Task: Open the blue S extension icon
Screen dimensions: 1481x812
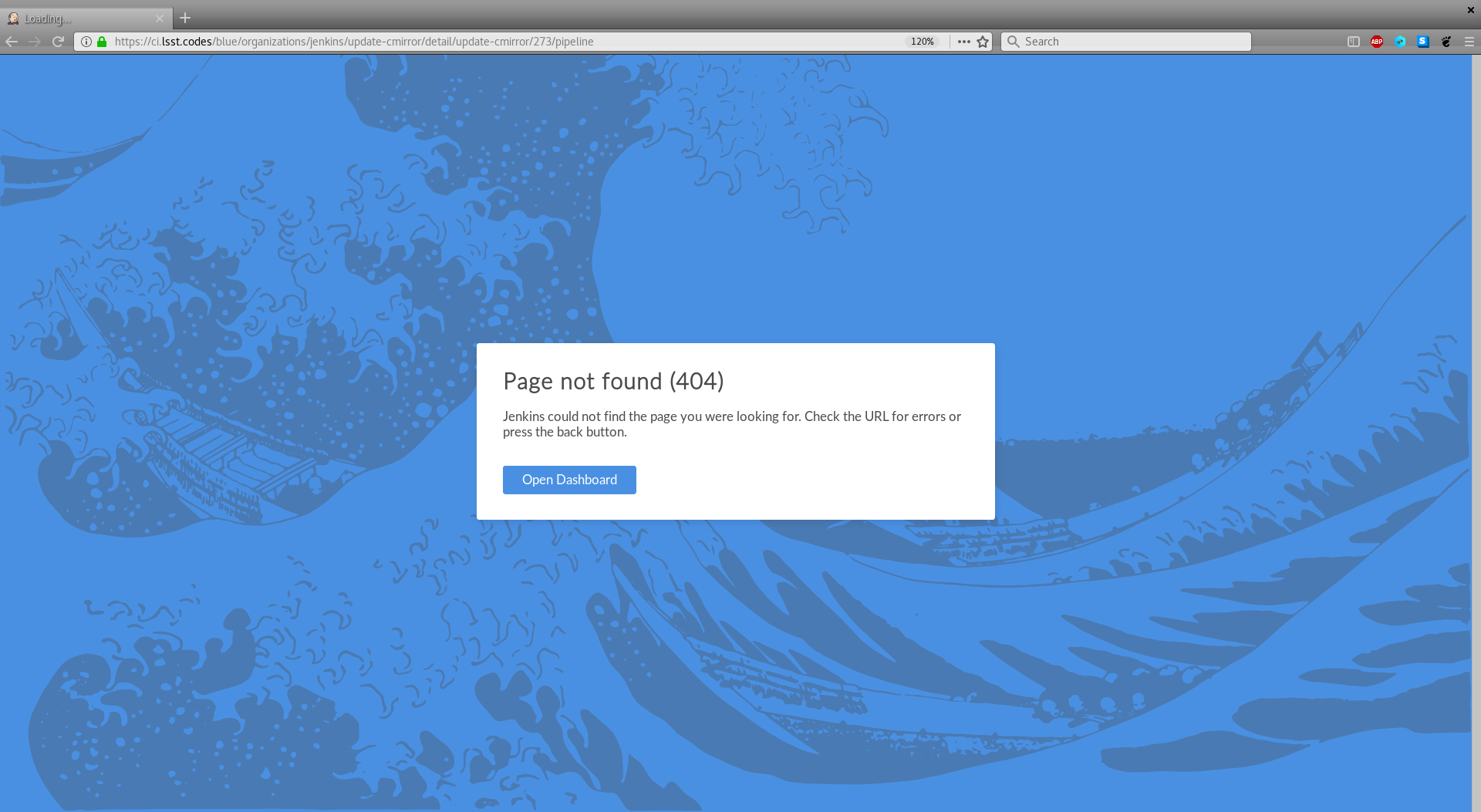Action: pyautogui.click(x=1423, y=42)
